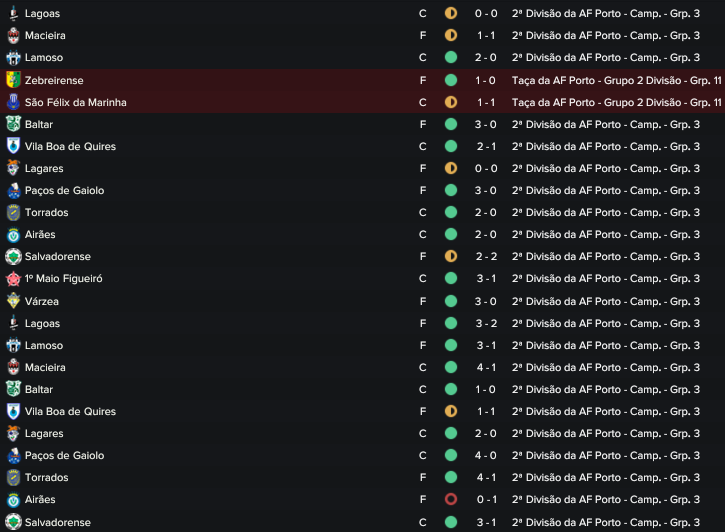The image size is (725, 532).
Task: Open the São Félix da Marinha team name
Action: 75,102
